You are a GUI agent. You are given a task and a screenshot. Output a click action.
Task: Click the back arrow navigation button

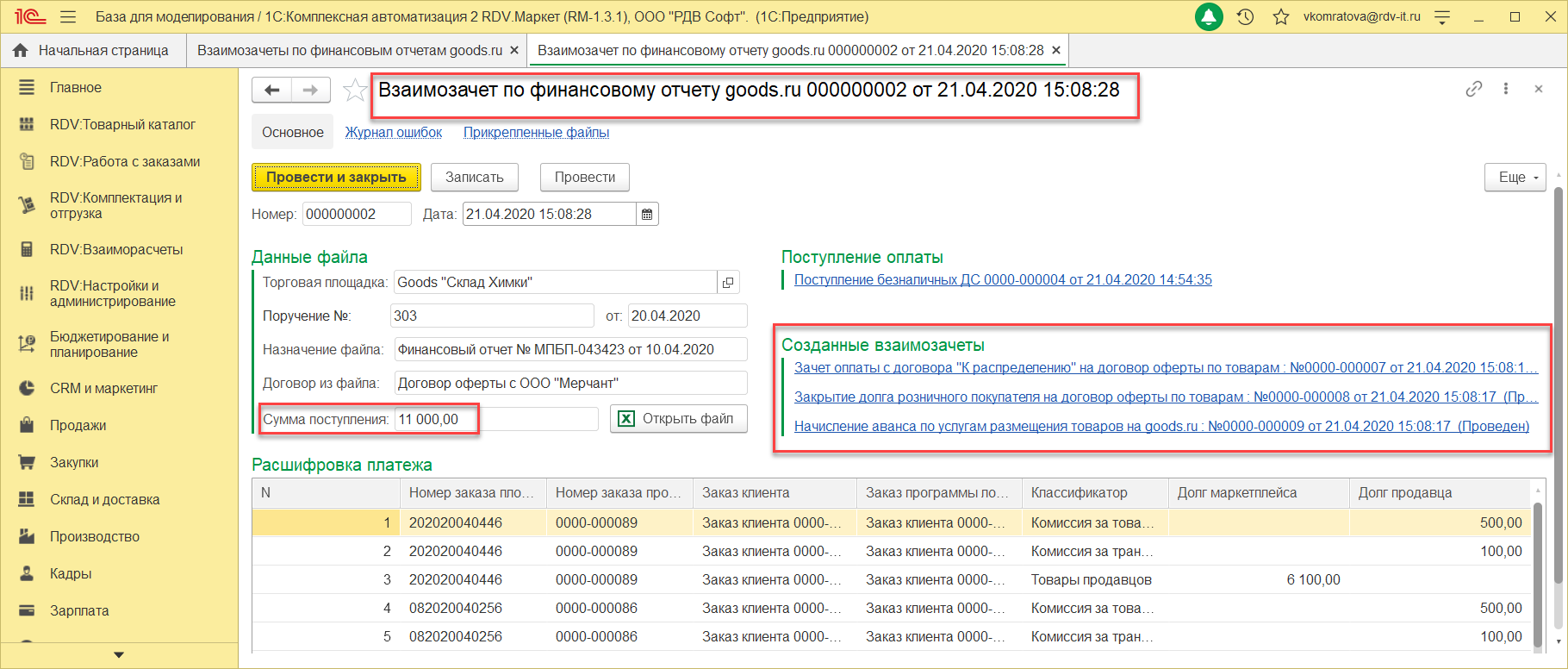point(272,90)
